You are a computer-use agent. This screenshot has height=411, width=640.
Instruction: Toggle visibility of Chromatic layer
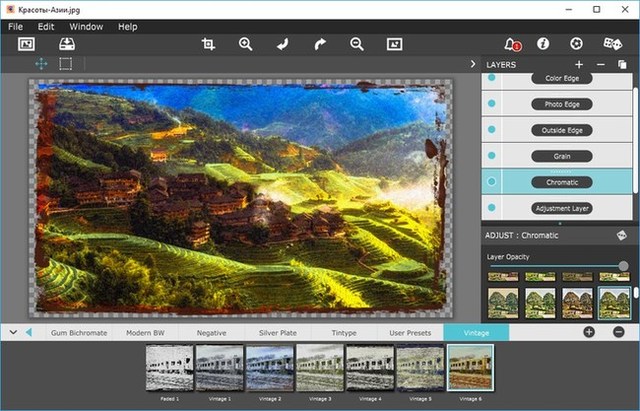(492, 182)
